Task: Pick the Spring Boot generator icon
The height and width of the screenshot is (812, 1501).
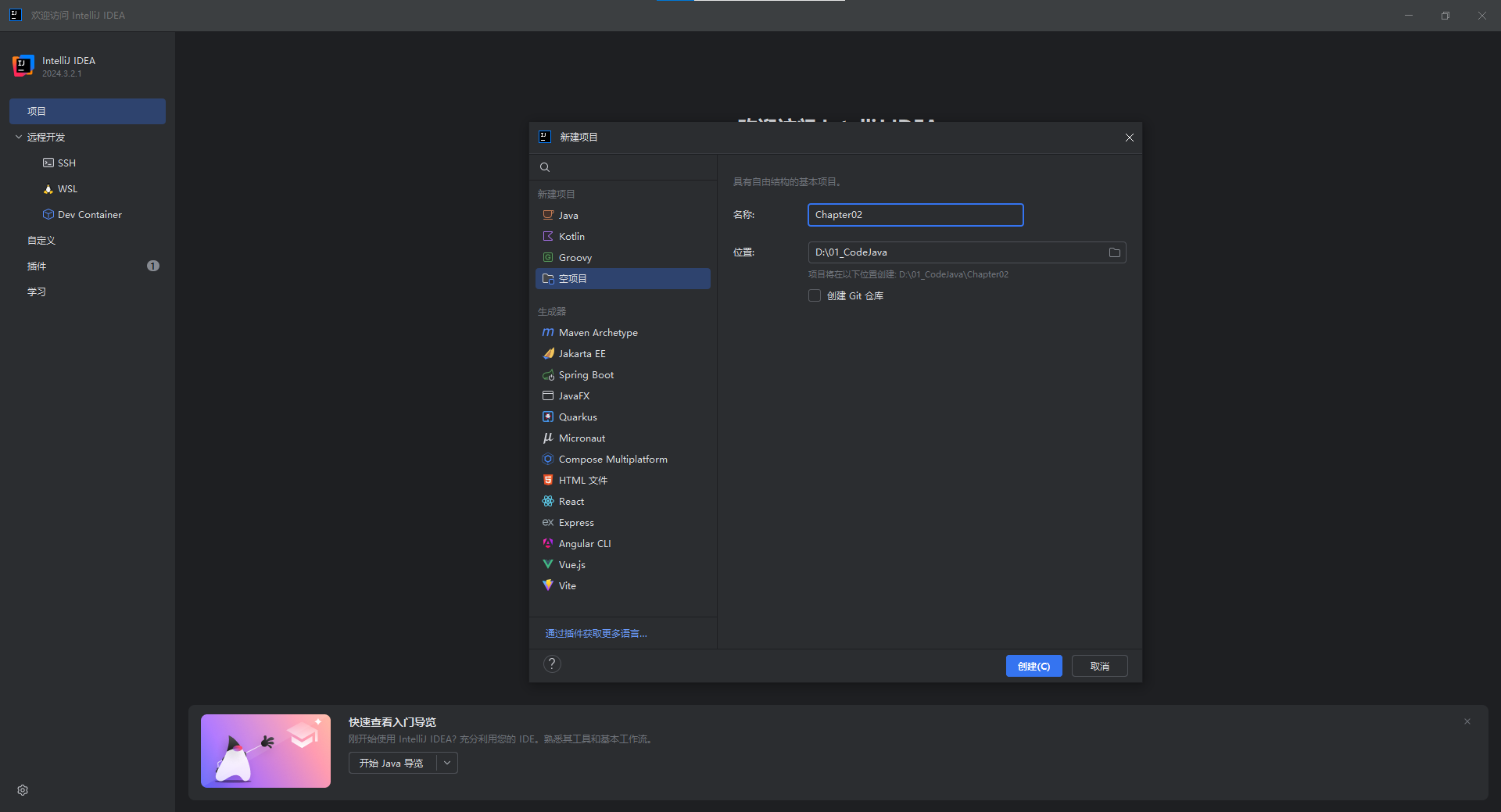Action: (548, 374)
